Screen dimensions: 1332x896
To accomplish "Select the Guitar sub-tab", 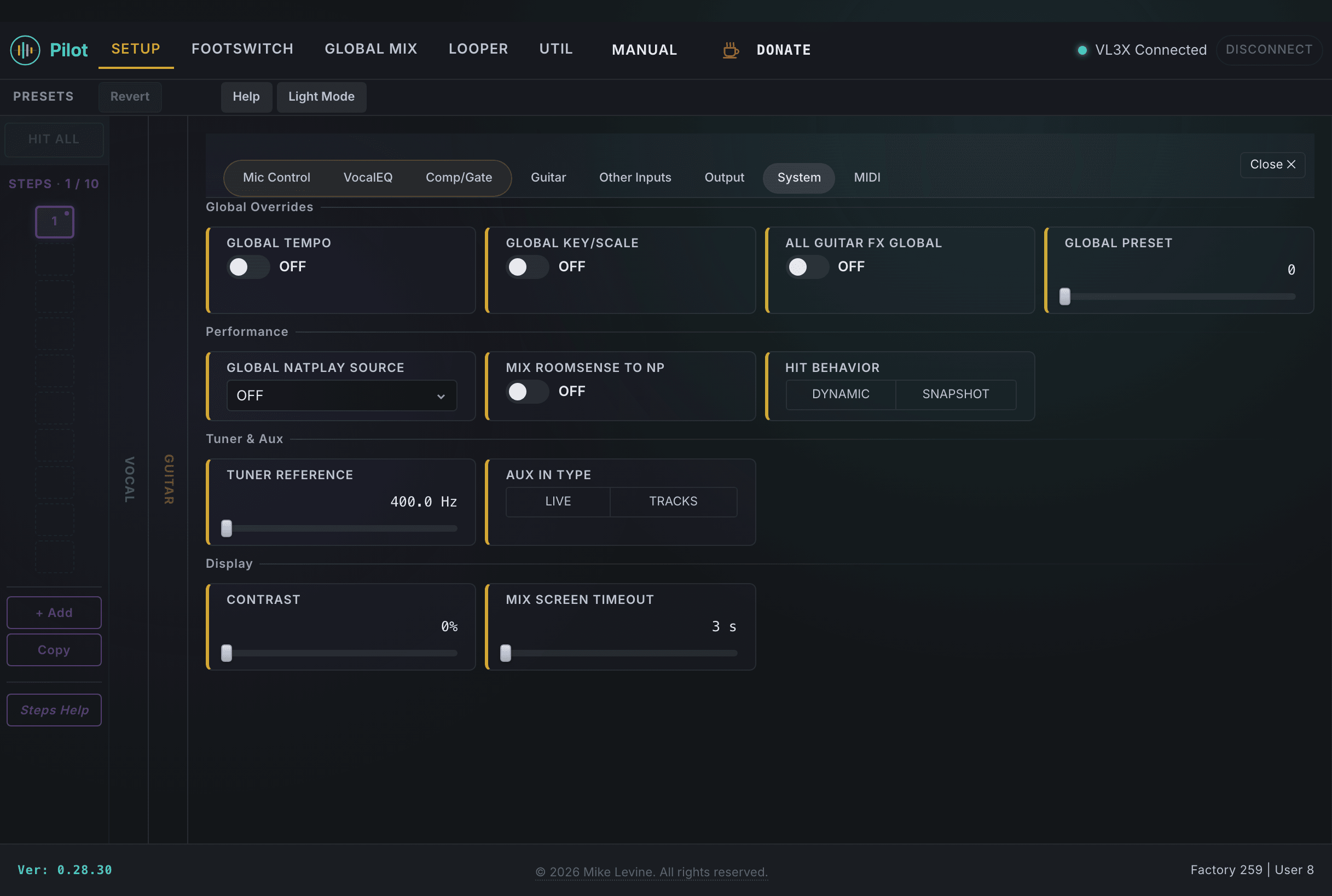I will coord(548,178).
